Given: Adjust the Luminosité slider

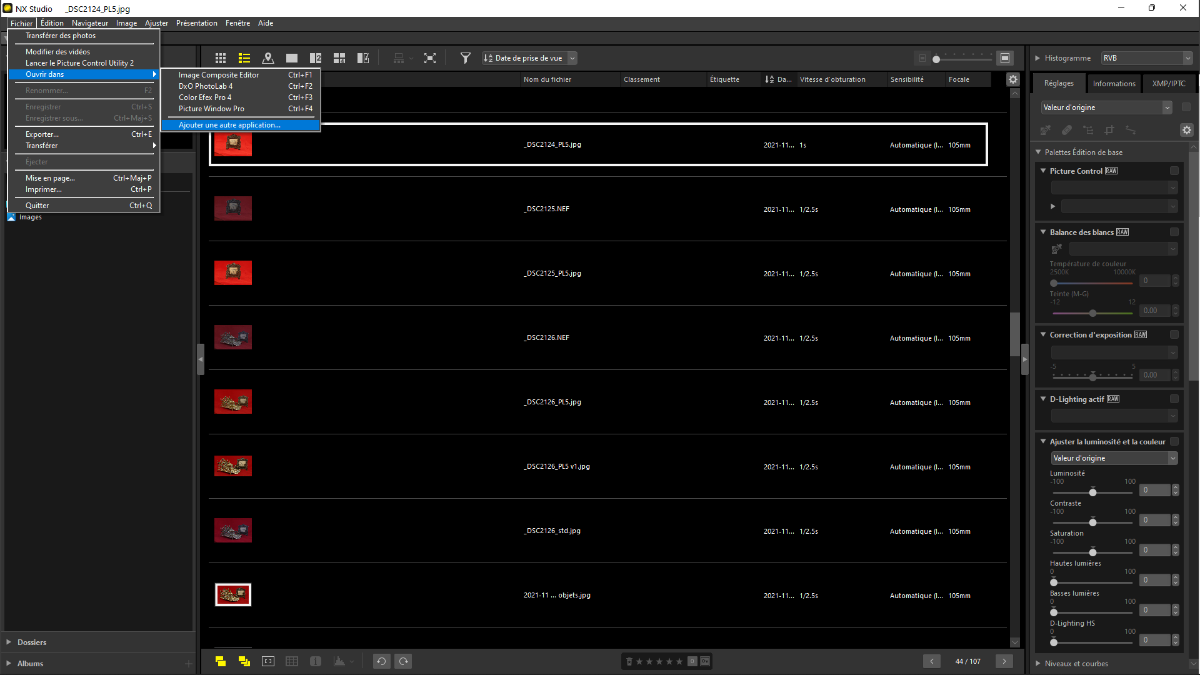Looking at the screenshot, I should tap(1093, 491).
